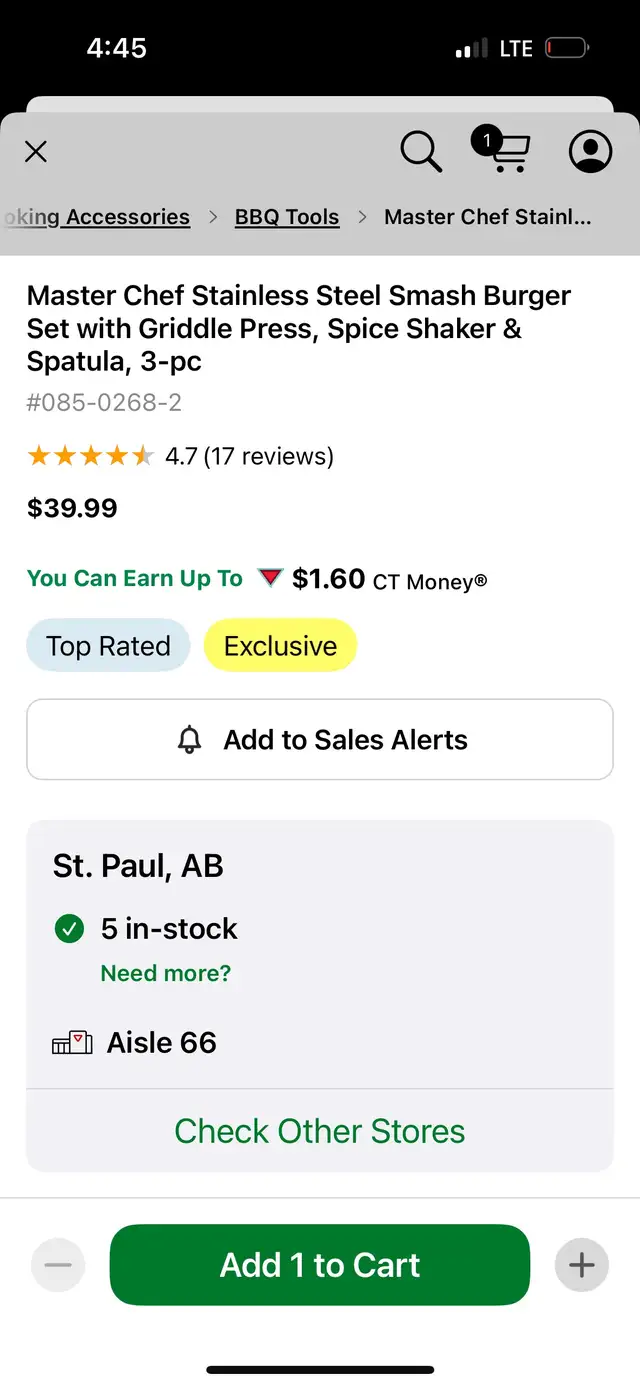Screen dimensions: 640x1387
Task: Close the product page with X icon
Action: click(36, 152)
